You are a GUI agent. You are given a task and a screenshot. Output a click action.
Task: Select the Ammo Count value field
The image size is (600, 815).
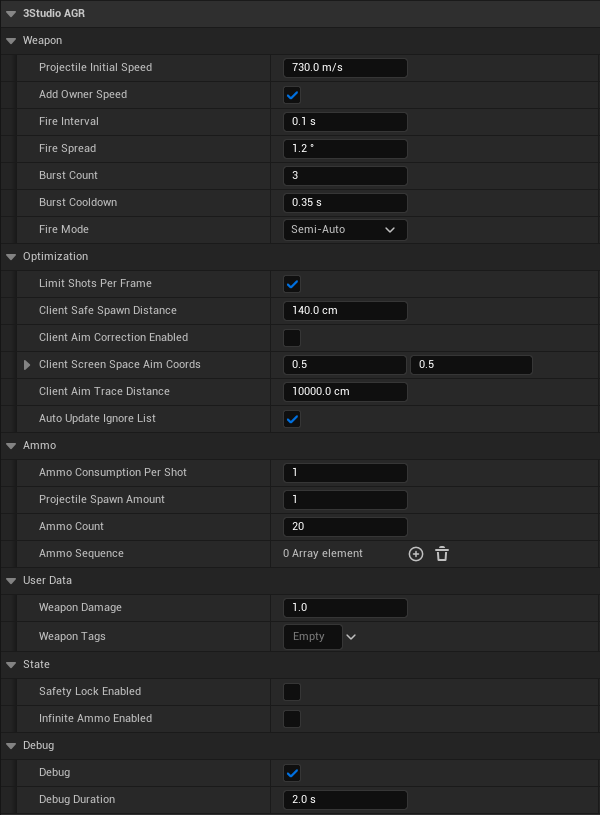(345, 526)
